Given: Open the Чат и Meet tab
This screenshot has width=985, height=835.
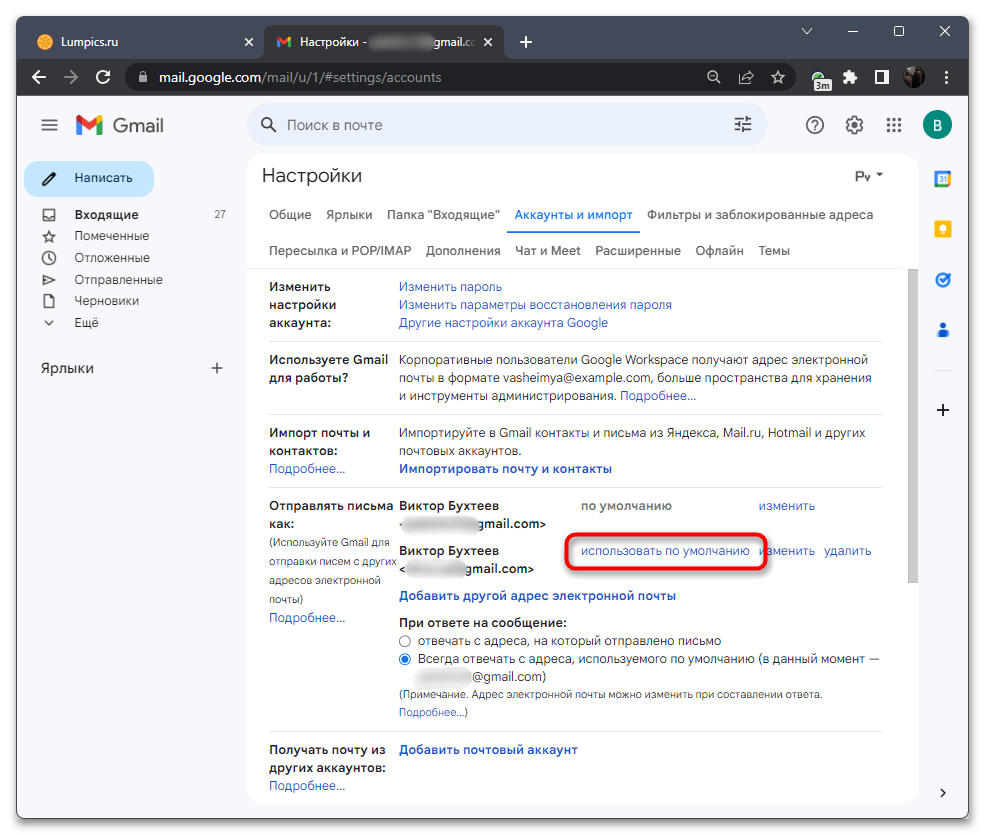Looking at the screenshot, I should point(547,251).
